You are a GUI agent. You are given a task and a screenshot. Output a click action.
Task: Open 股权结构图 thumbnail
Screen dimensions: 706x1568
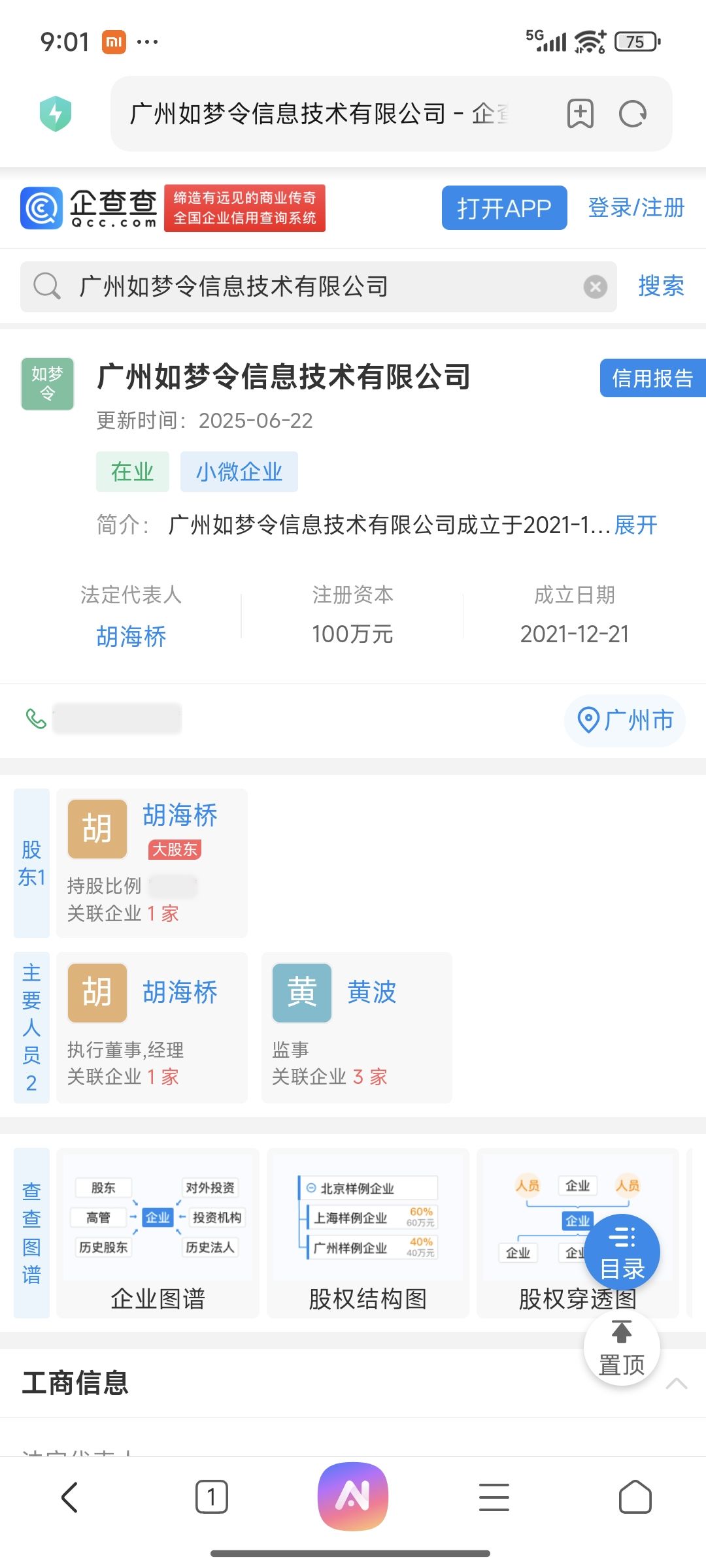368,1233
